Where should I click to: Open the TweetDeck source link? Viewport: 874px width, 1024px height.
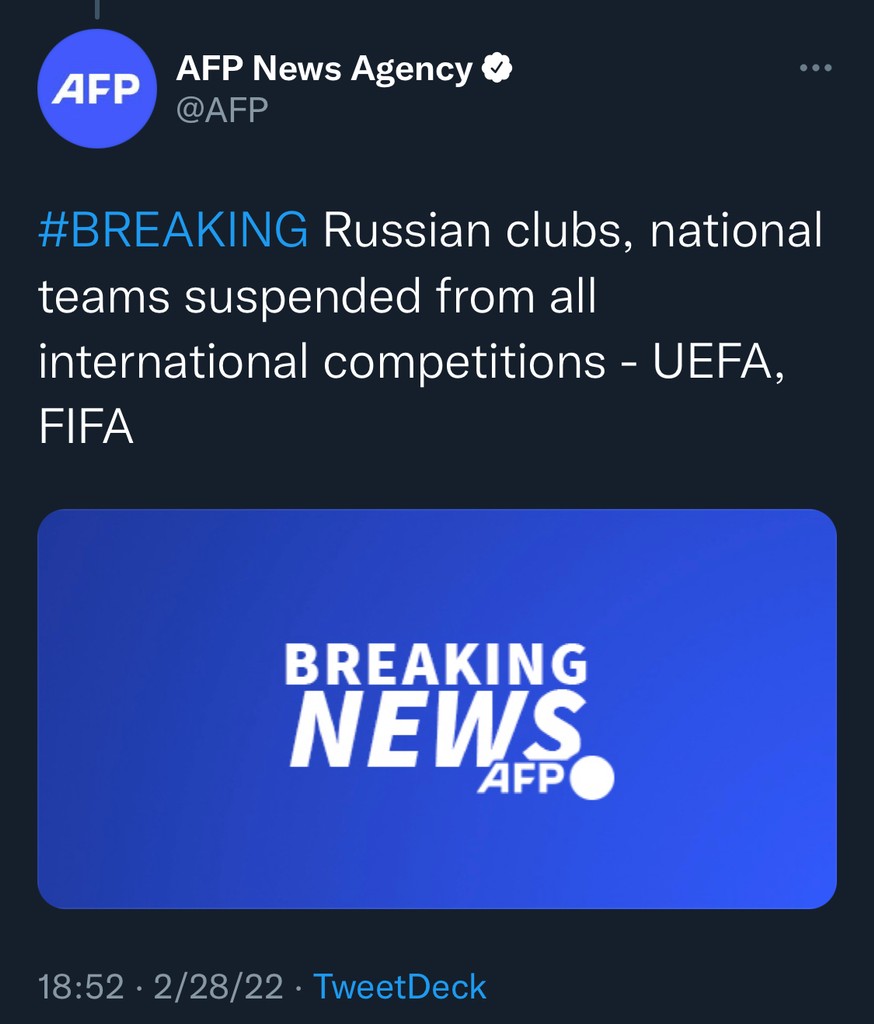(400, 987)
